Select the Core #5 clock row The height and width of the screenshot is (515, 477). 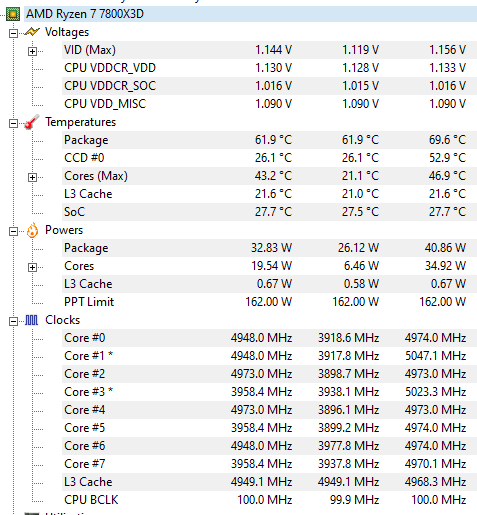pos(269,428)
